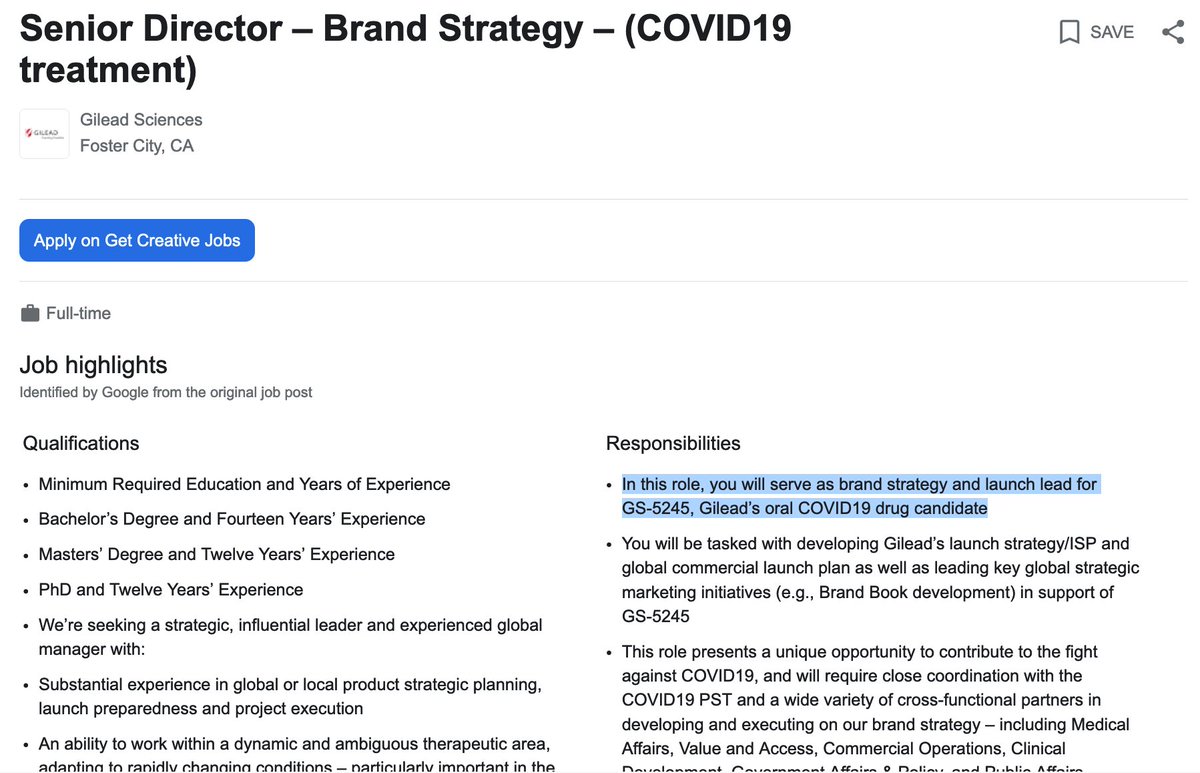Click the Masters' Degree and Twelve Years bullet
This screenshot has height=773, width=1200.
coord(216,554)
